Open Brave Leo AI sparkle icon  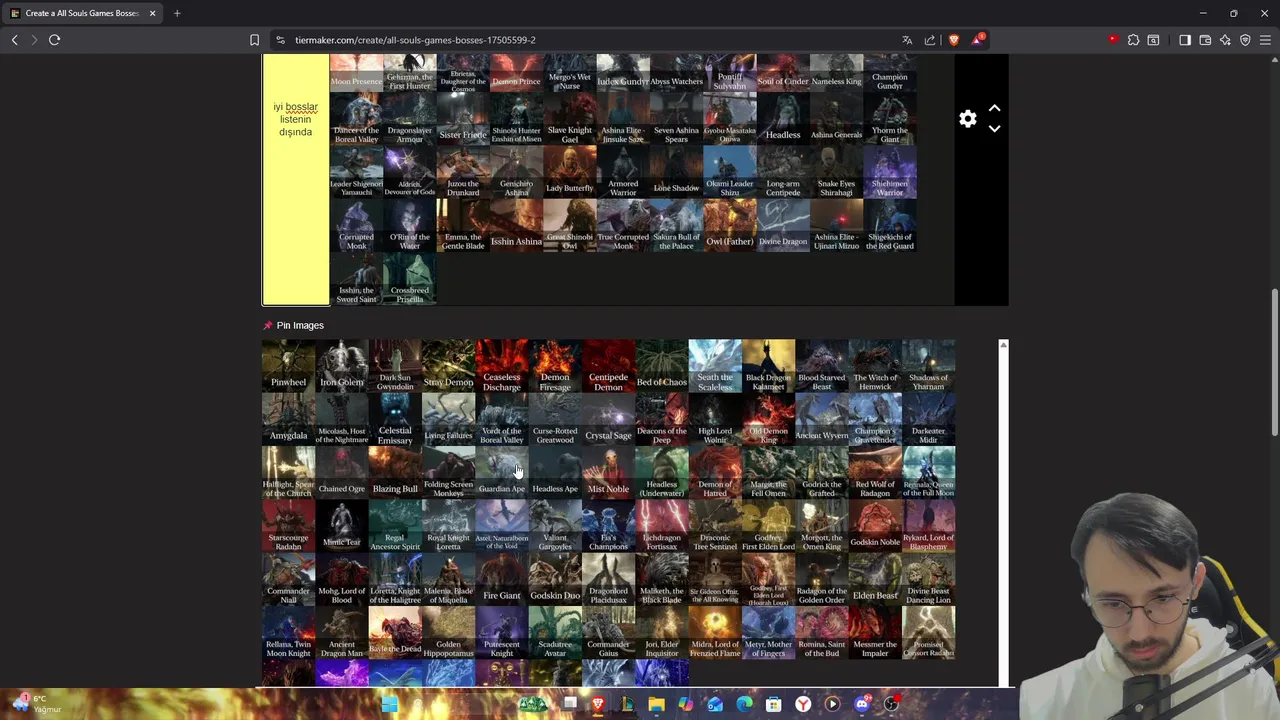pyautogui.click(x=1225, y=40)
